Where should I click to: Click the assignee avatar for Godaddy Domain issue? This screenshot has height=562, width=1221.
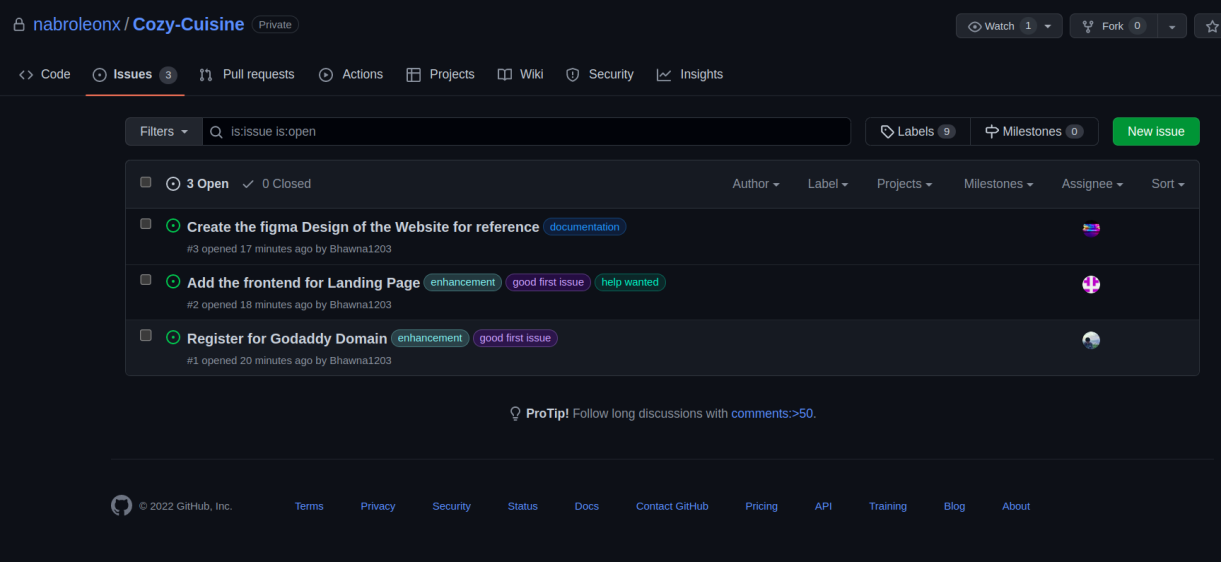click(1091, 340)
